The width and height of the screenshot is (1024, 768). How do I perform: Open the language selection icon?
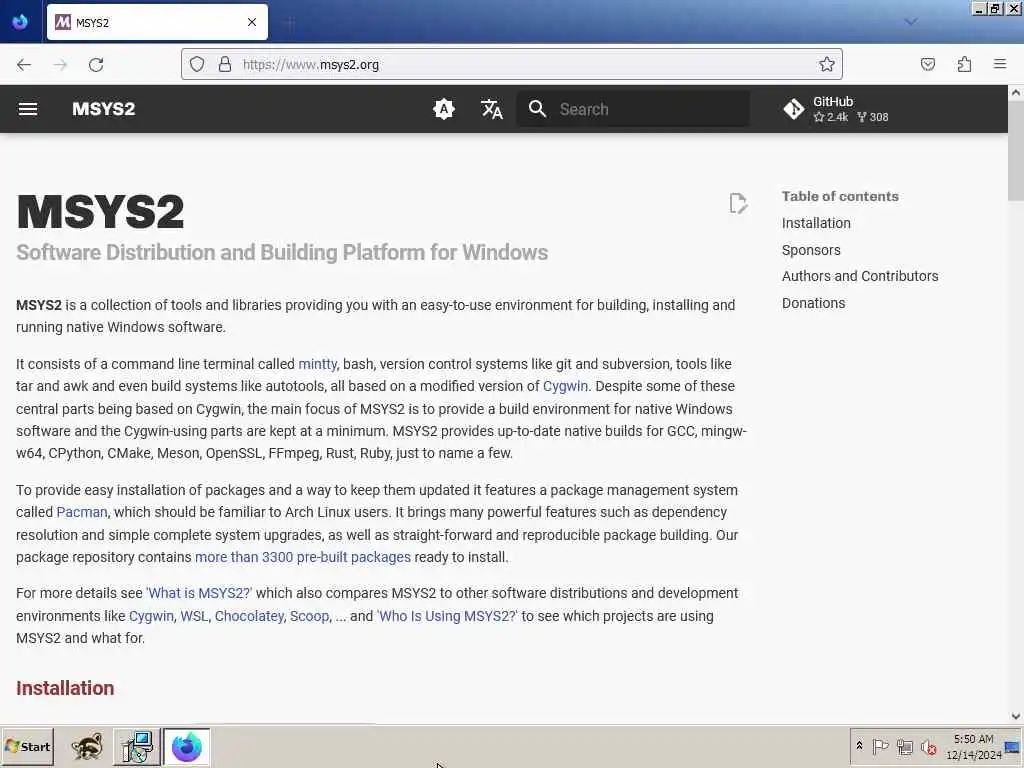(x=492, y=109)
